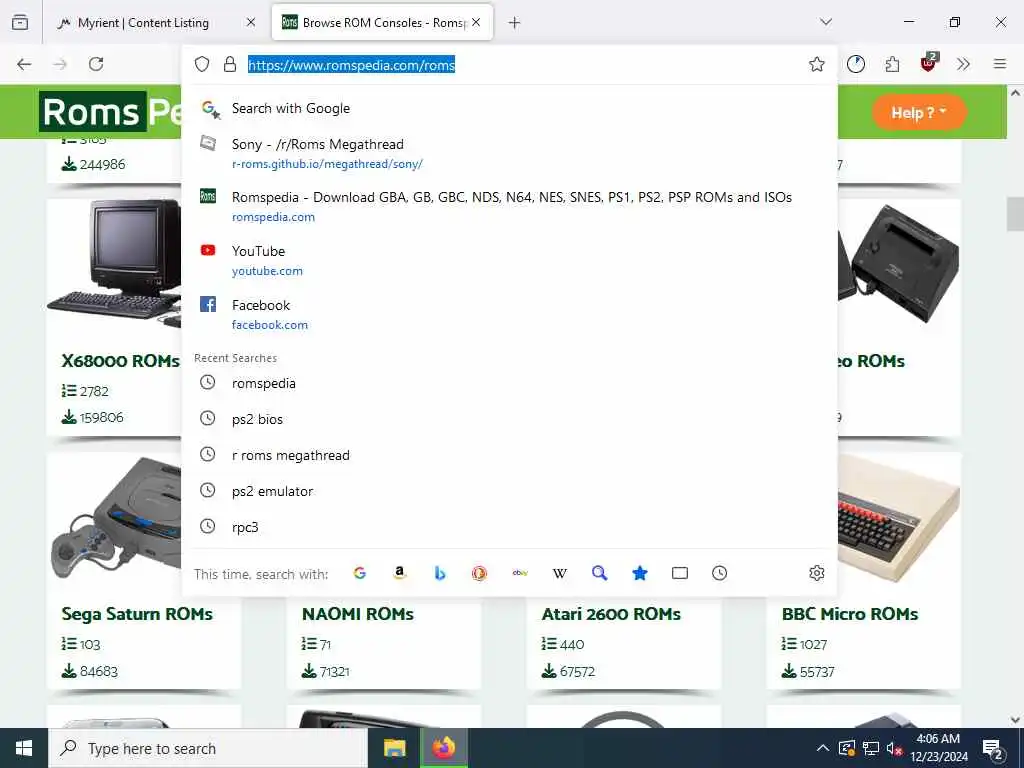The image size is (1024, 768).
Task: Expand the orange Help dropdown button
Action: click(x=920, y=112)
